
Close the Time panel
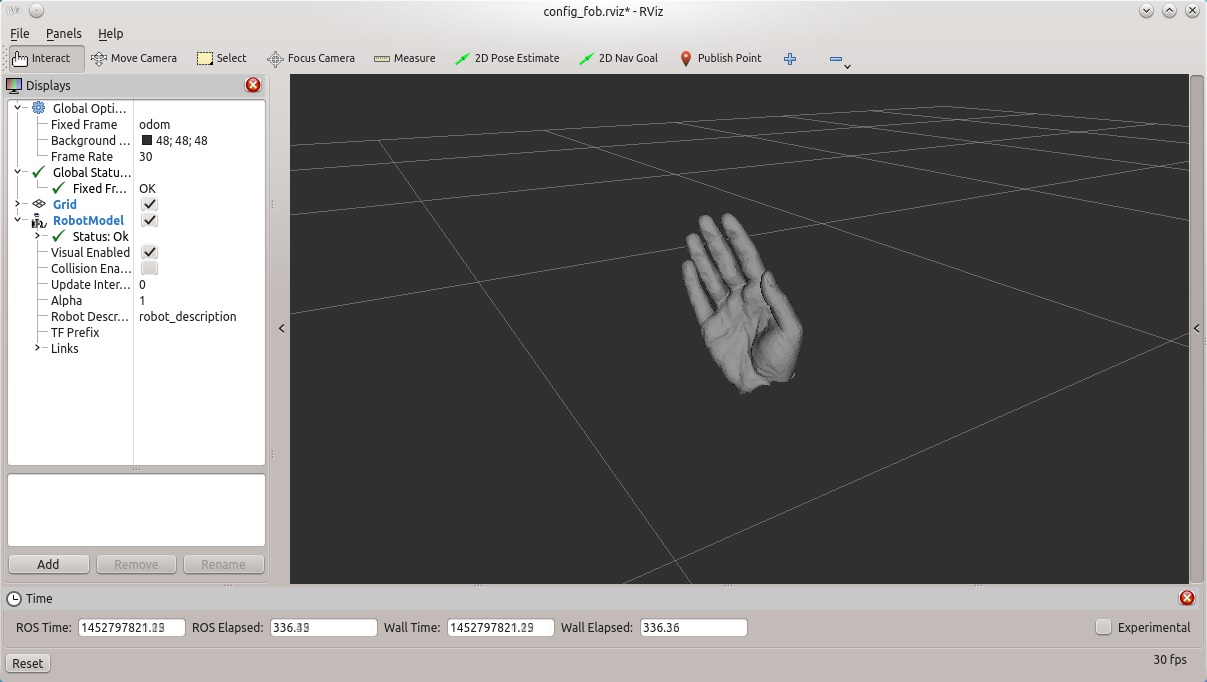1187,598
